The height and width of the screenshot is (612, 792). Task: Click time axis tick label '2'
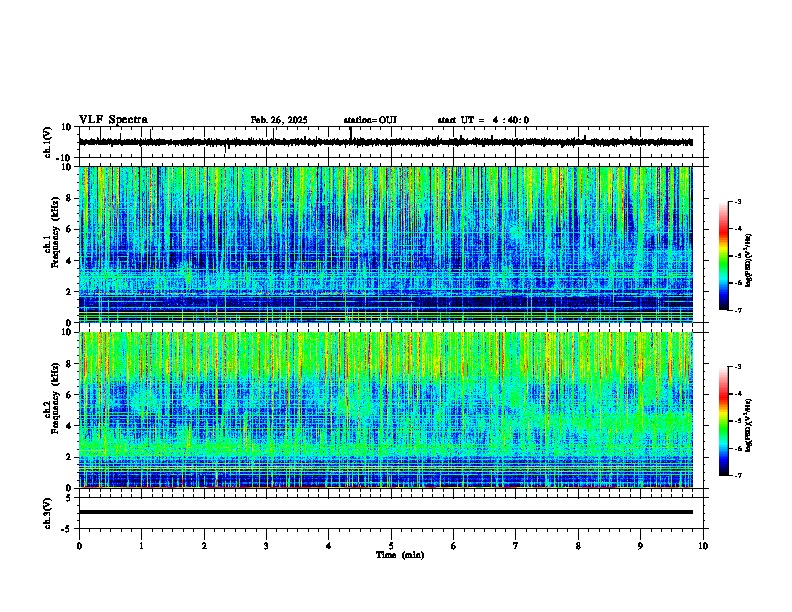(204, 546)
